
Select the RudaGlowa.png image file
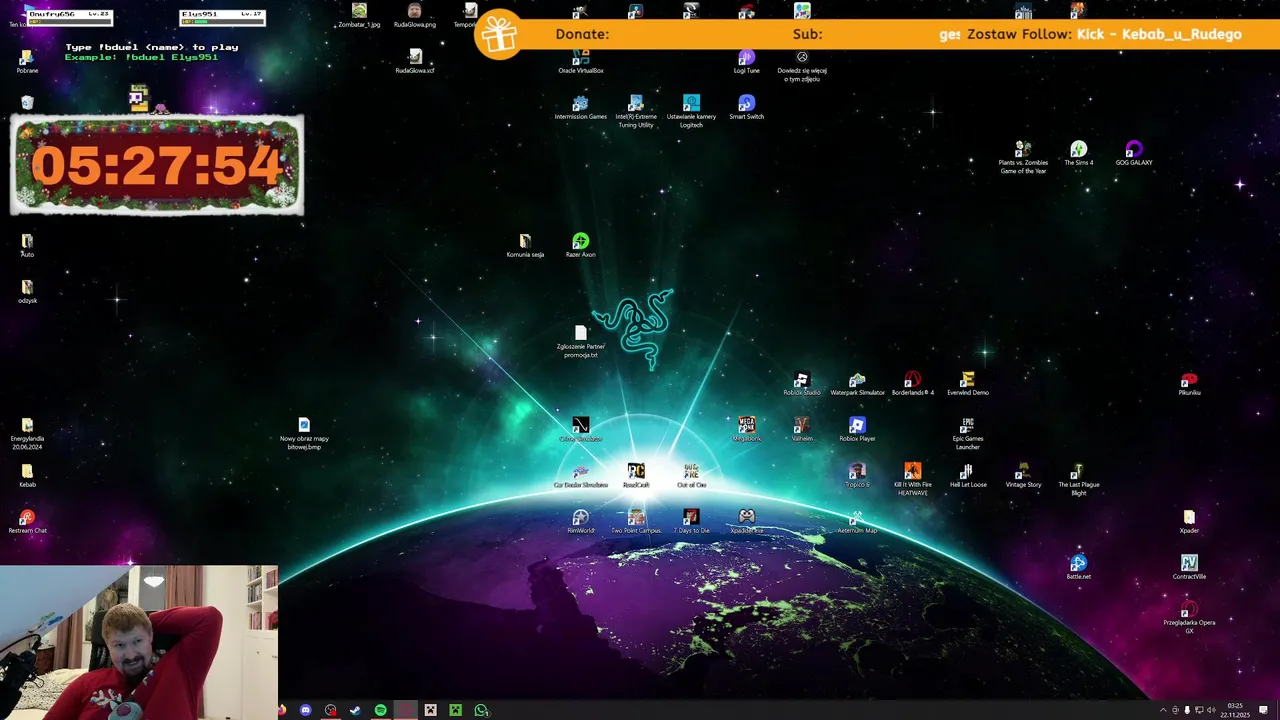[x=414, y=16]
